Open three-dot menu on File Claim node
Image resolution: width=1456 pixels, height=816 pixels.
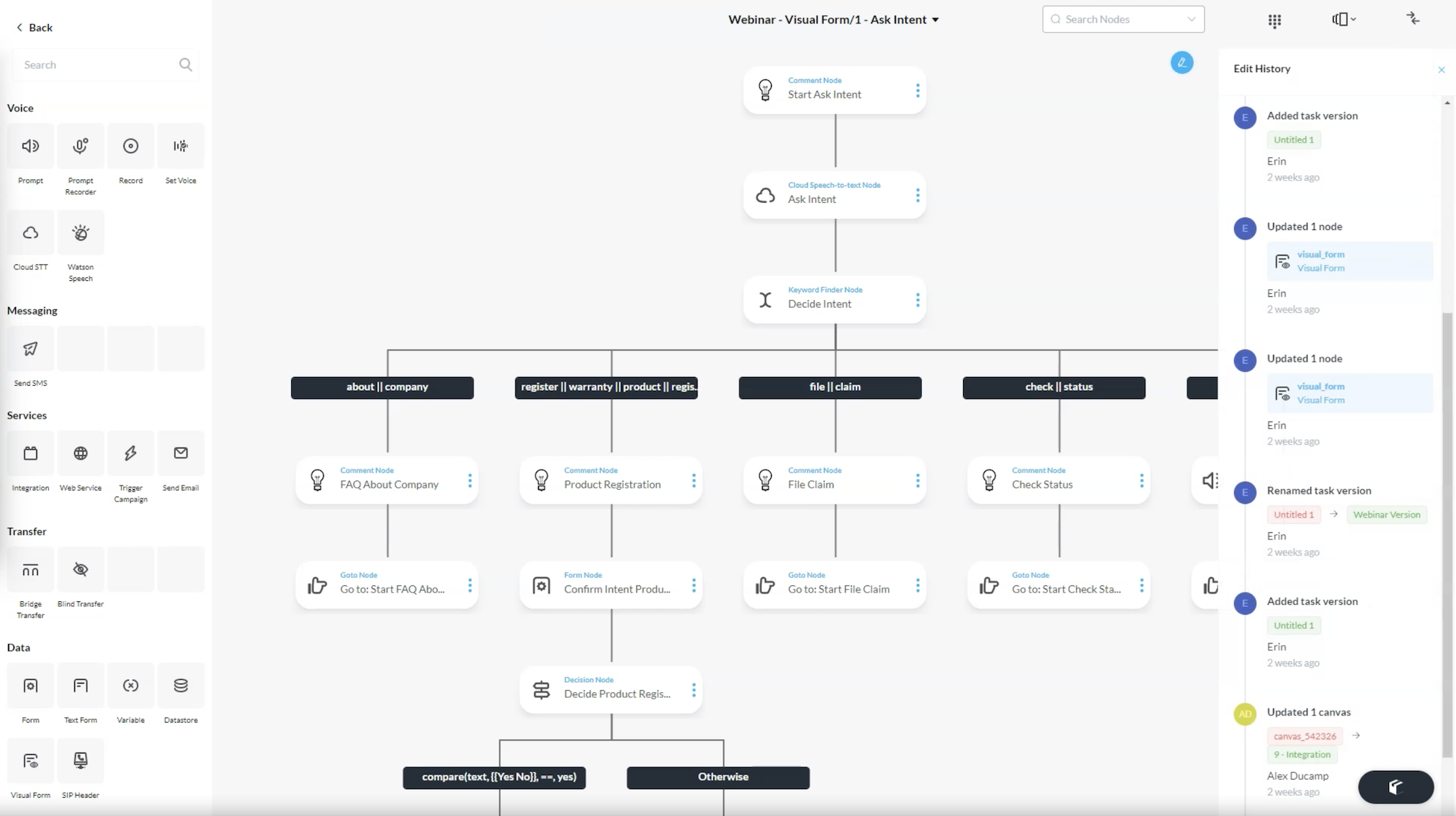coord(917,480)
